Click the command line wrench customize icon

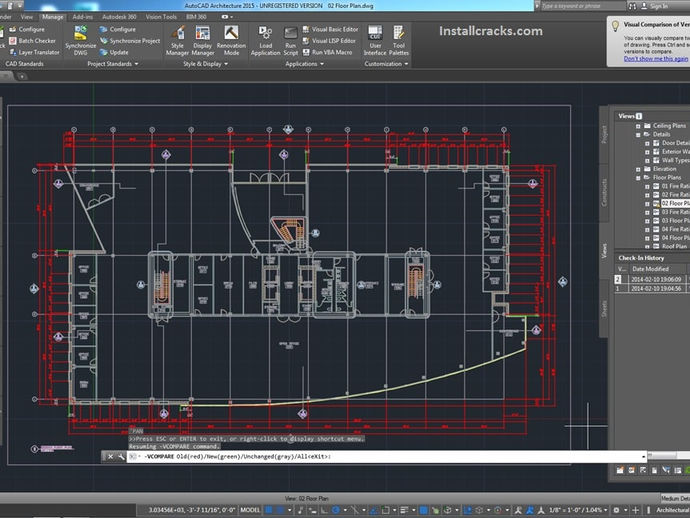coord(121,457)
